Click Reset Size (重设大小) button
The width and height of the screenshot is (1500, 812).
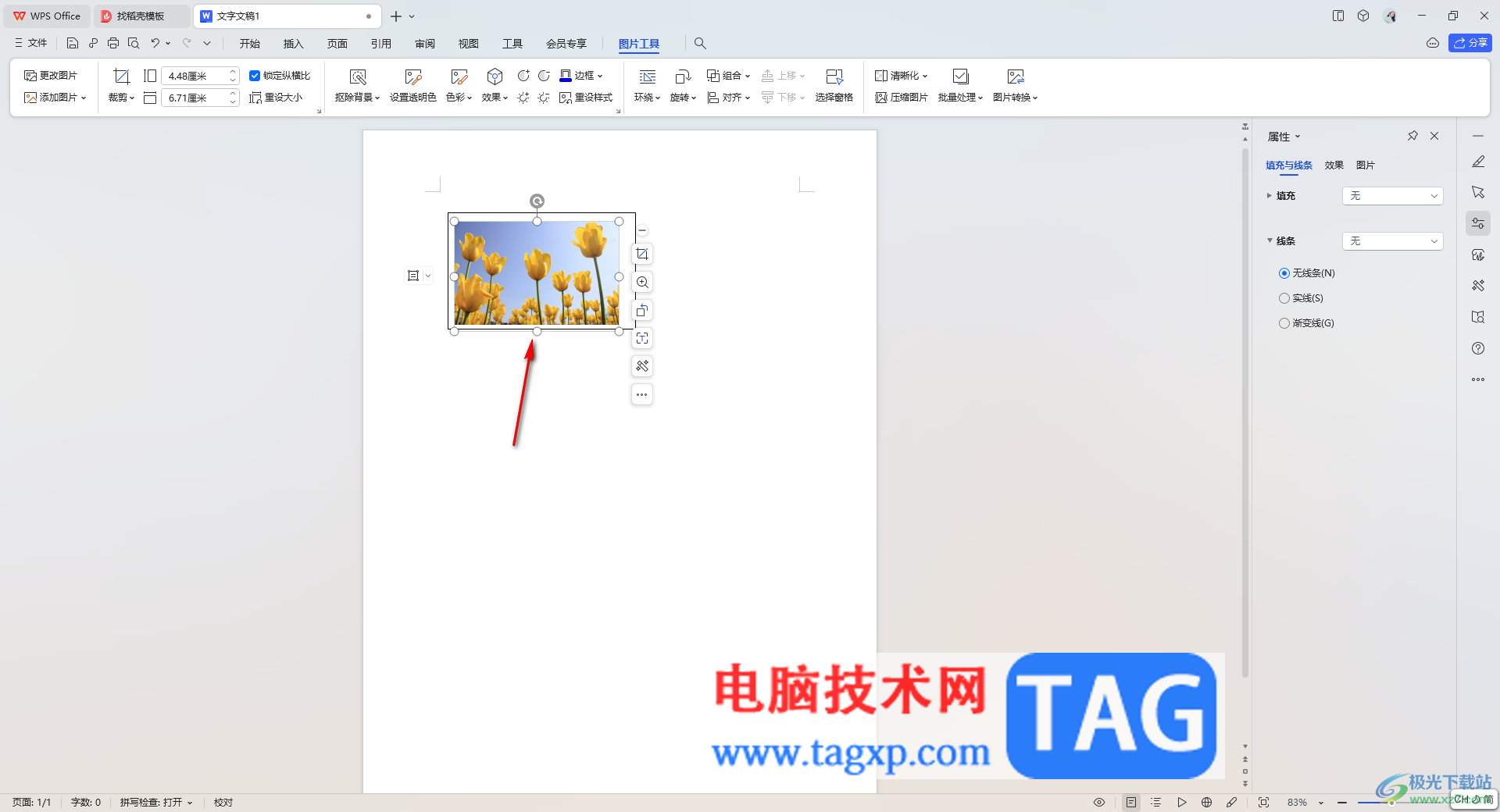[x=276, y=98]
